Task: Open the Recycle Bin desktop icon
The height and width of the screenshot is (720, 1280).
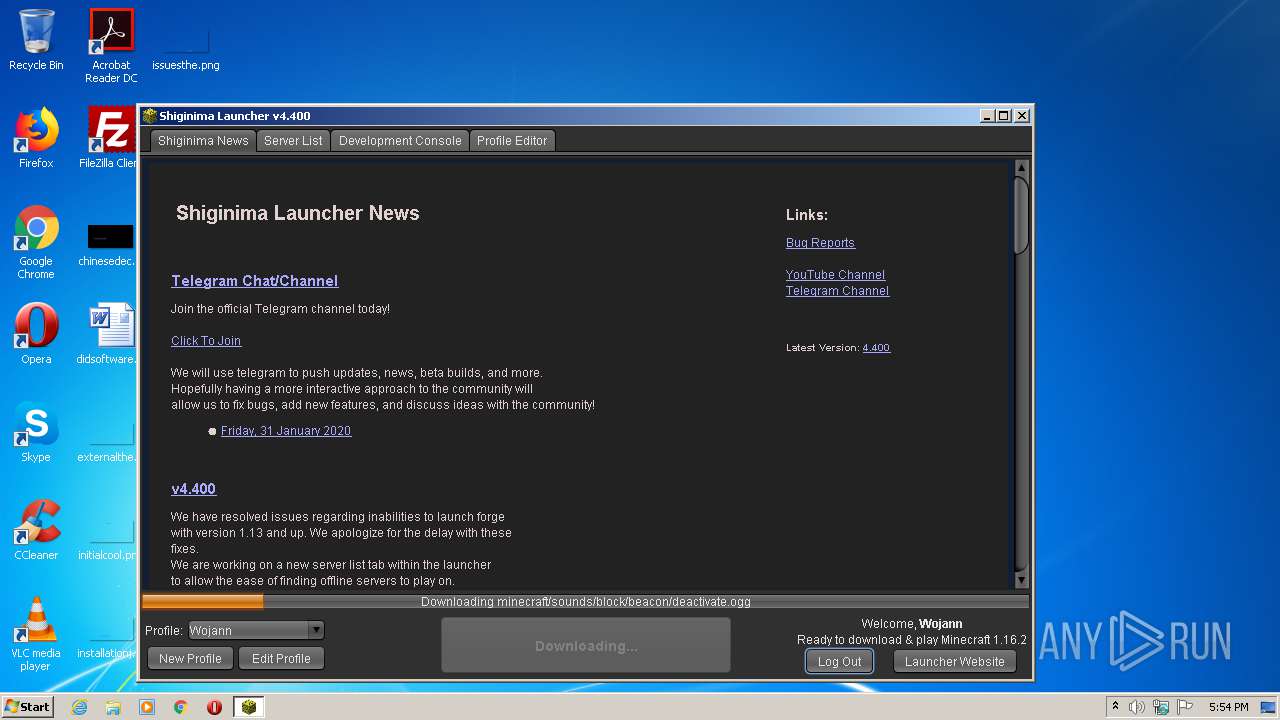Action: point(36,40)
